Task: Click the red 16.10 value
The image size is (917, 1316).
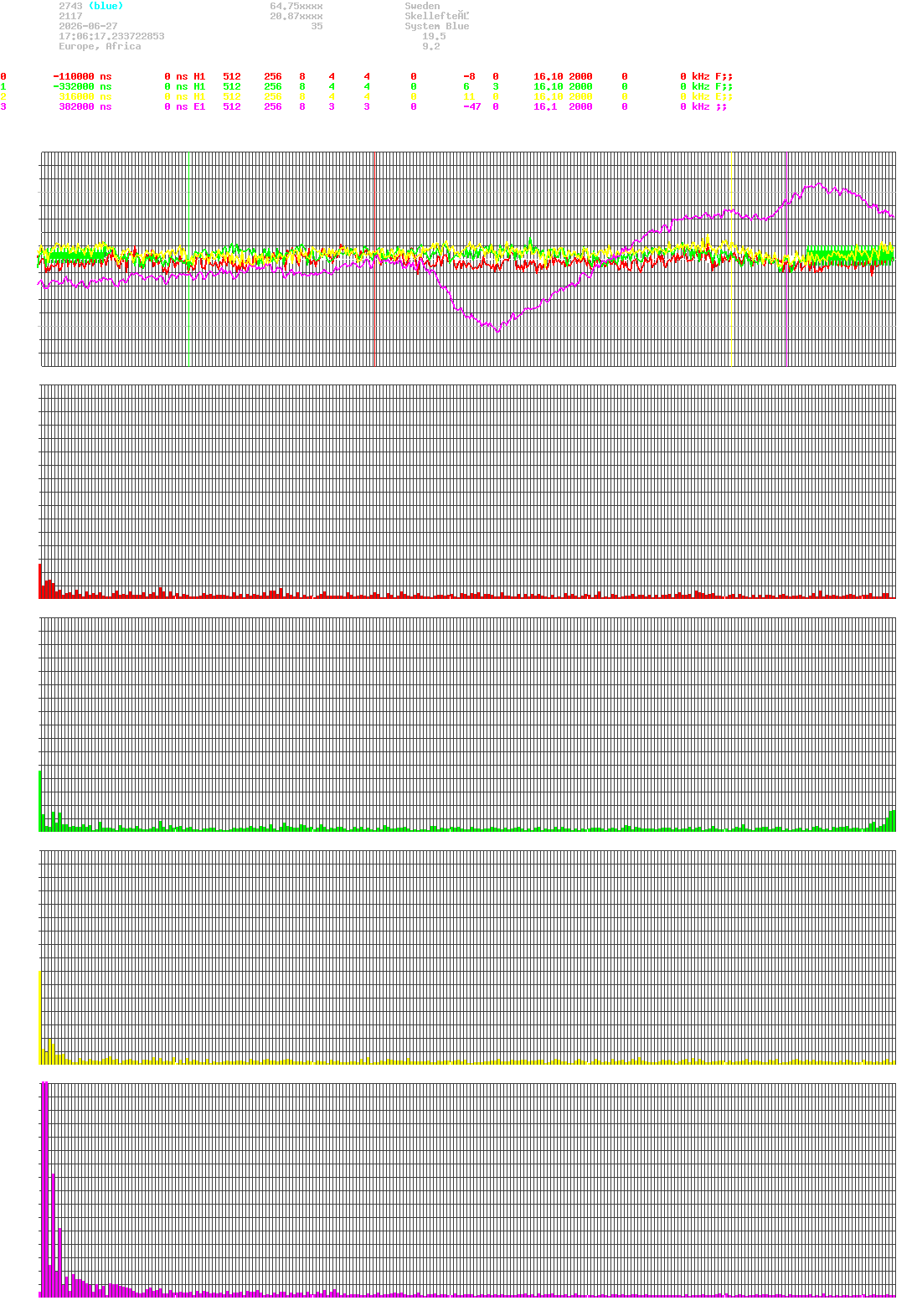Action: (549, 76)
